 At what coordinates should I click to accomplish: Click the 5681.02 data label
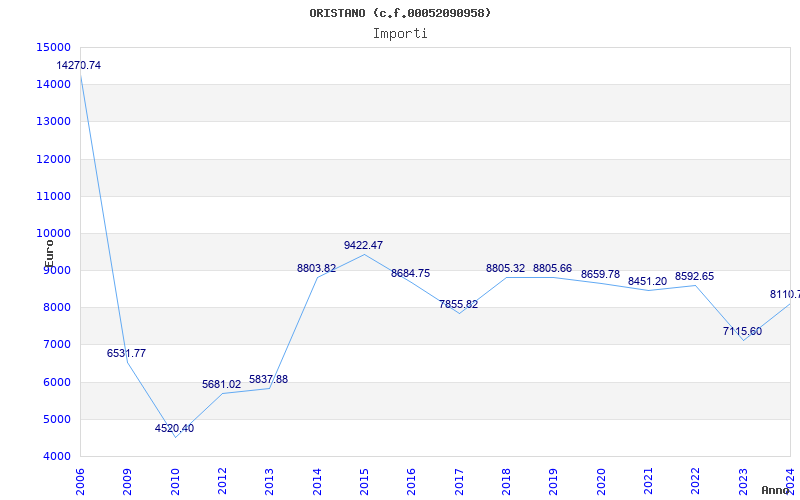coord(221,384)
